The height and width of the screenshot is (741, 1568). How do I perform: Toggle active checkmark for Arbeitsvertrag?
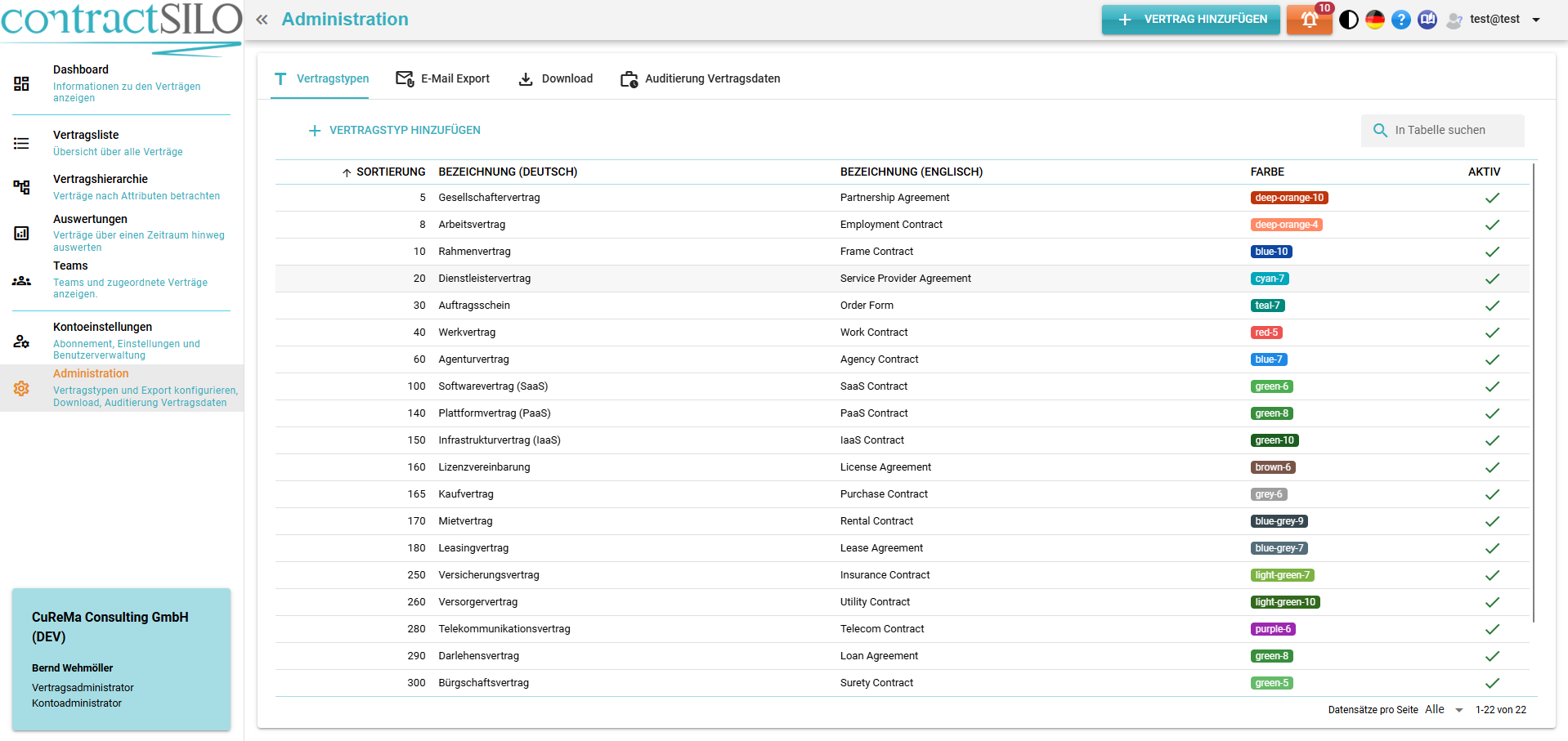pyautogui.click(x=1492, y=225)
